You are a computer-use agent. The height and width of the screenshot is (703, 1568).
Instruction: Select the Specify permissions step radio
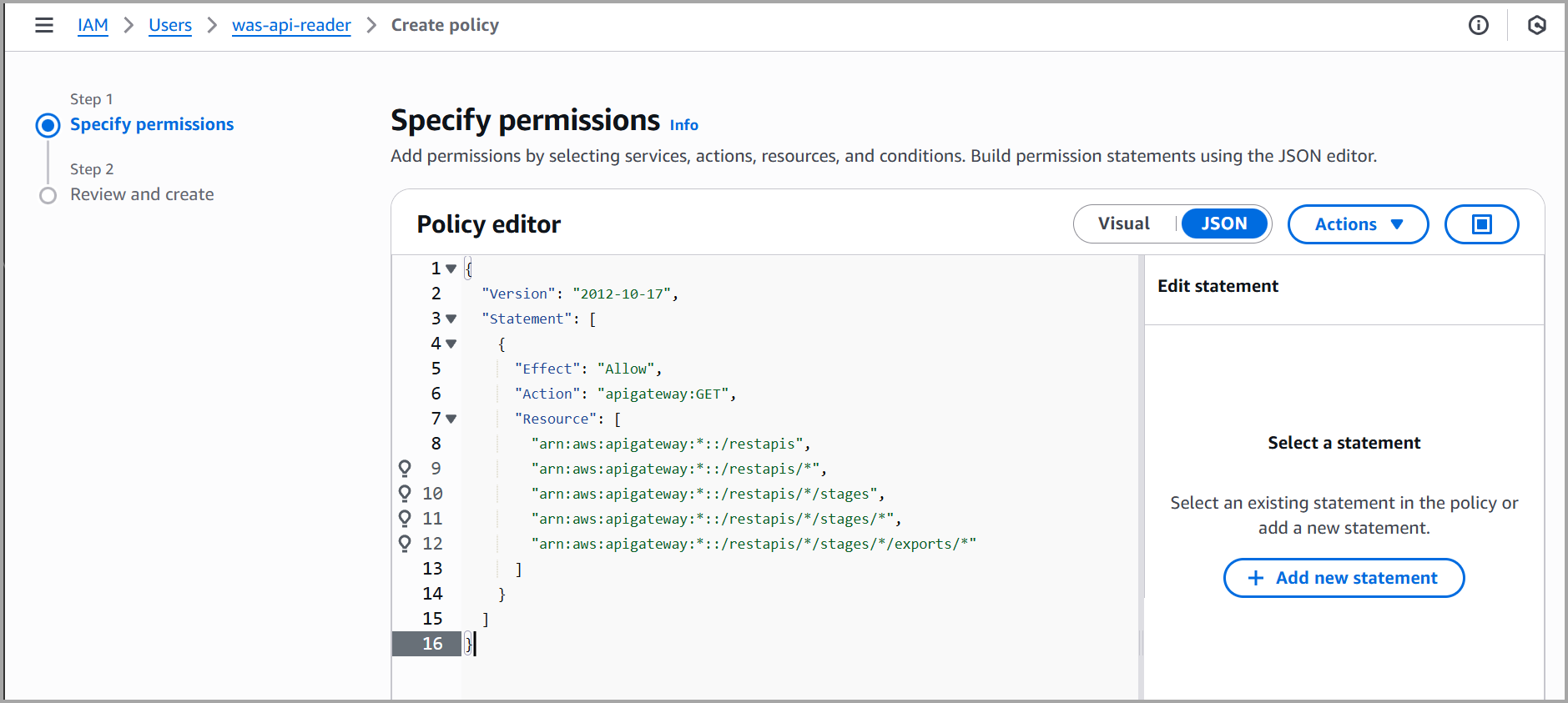pos(48,125)
